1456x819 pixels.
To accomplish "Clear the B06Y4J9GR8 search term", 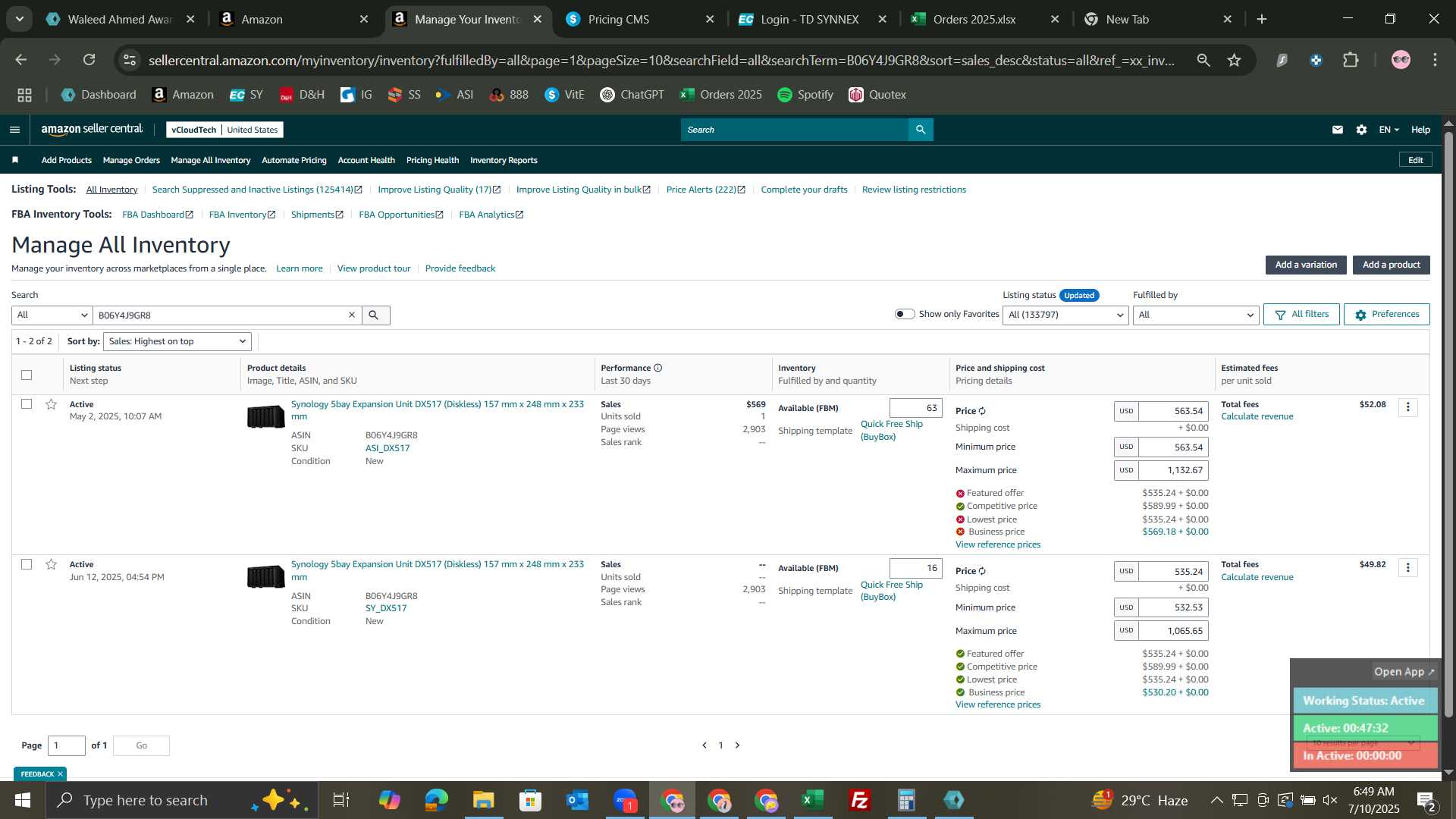I will [x=352, y=315].
